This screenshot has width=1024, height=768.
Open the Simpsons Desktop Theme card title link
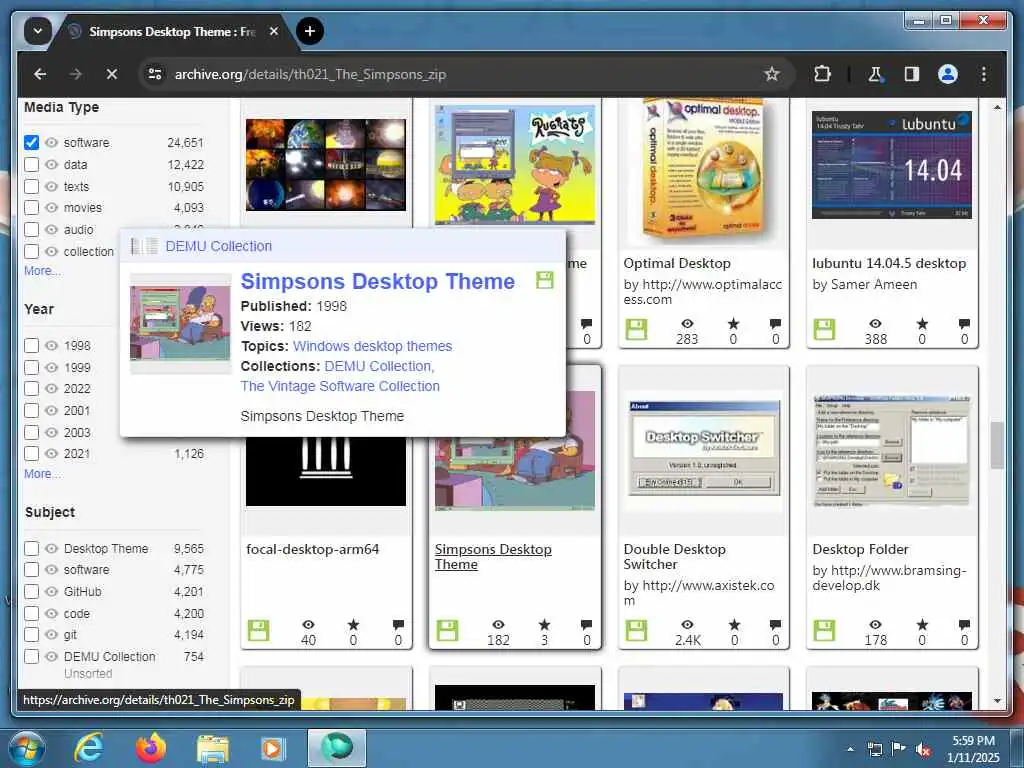[493, 556]
